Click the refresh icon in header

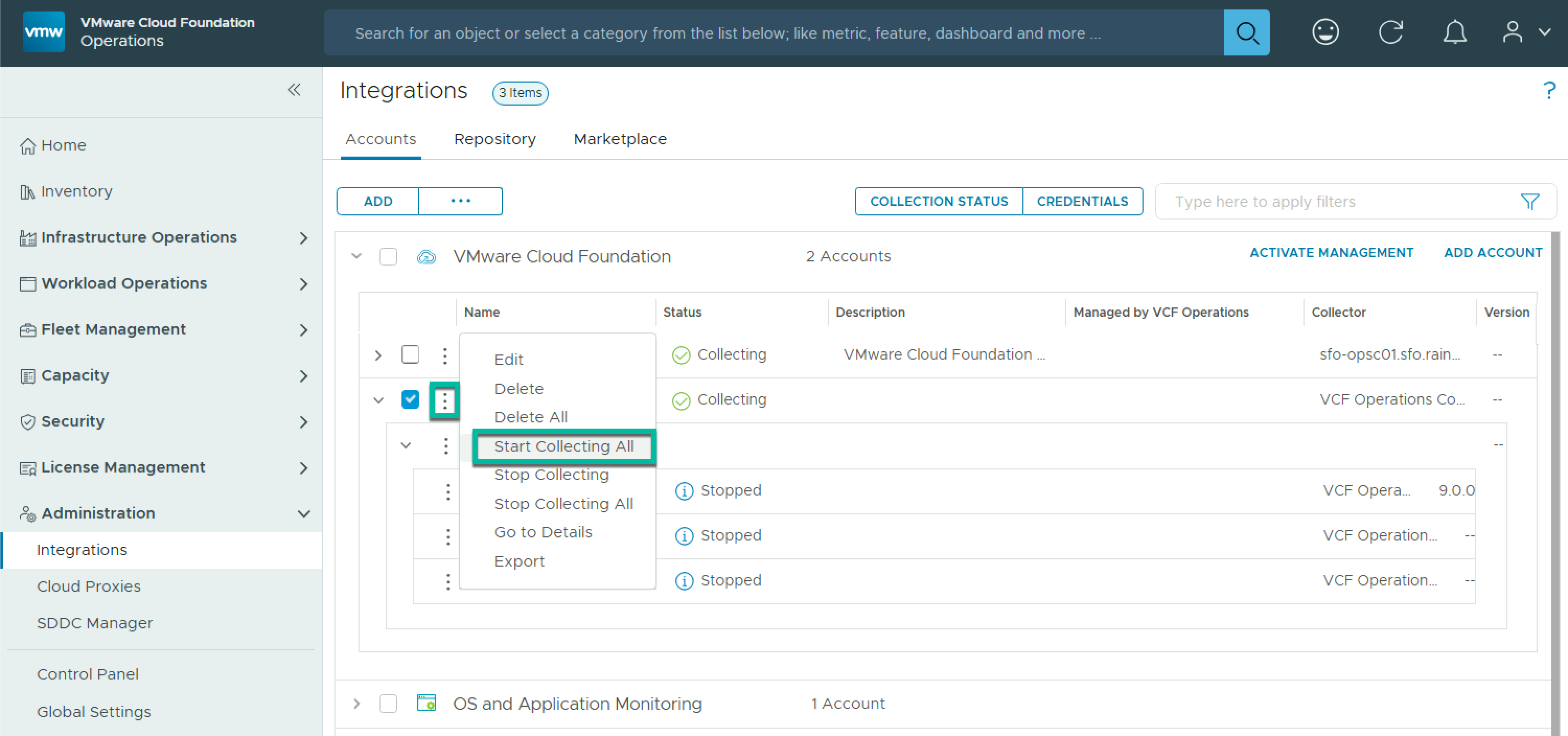1390,33
